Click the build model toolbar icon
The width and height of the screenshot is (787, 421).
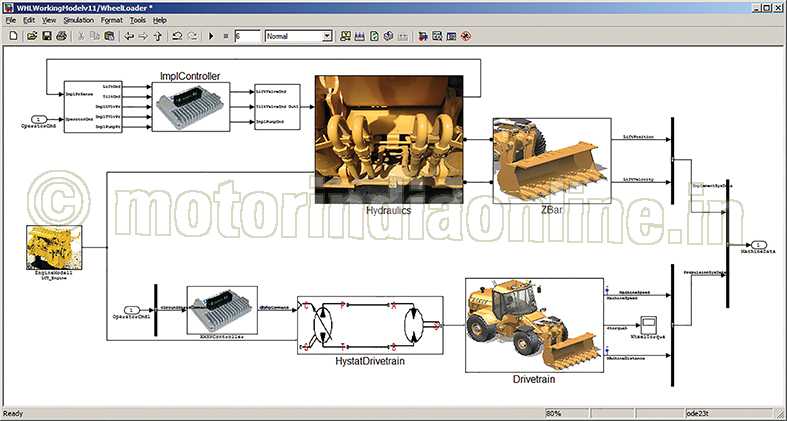[x=359, y=36]
